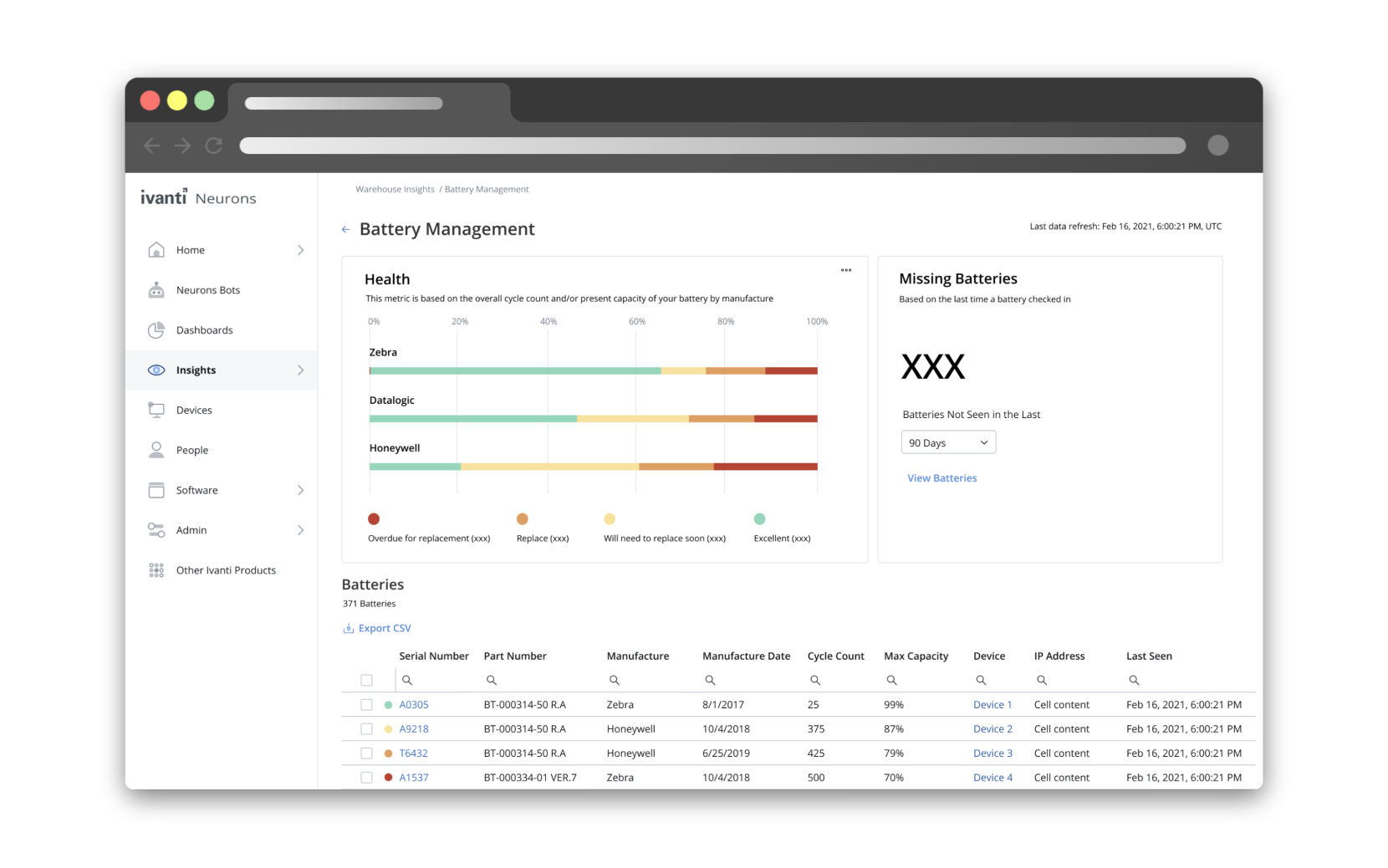Viewport: 1388px width, 868px height.
Task: Check the box for battery A1537
Action: [366, 778]
